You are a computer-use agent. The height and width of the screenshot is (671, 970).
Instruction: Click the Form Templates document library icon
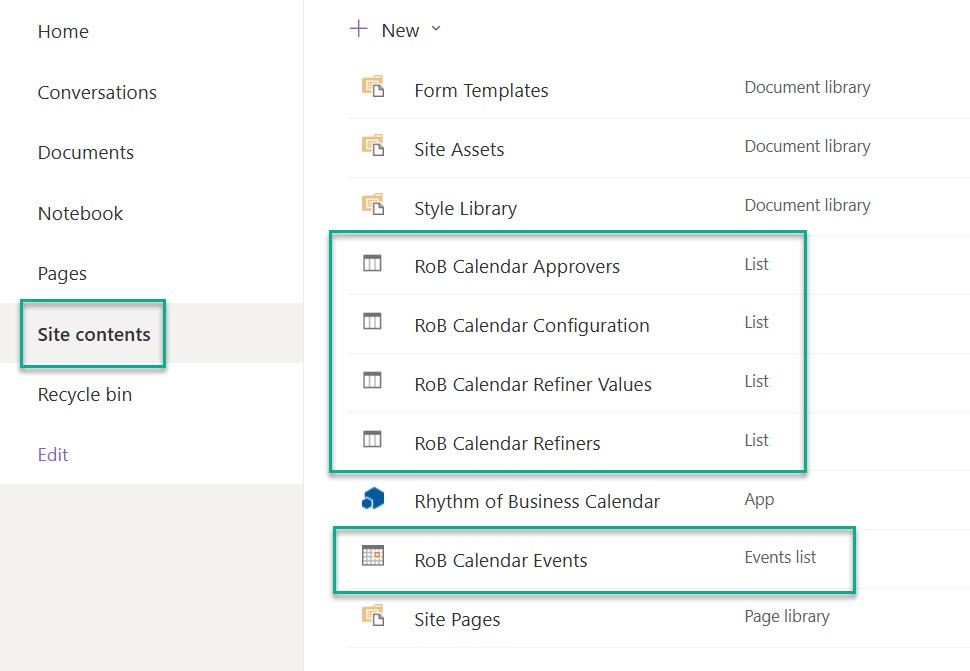pyautogui.click(x=372, y=87)
